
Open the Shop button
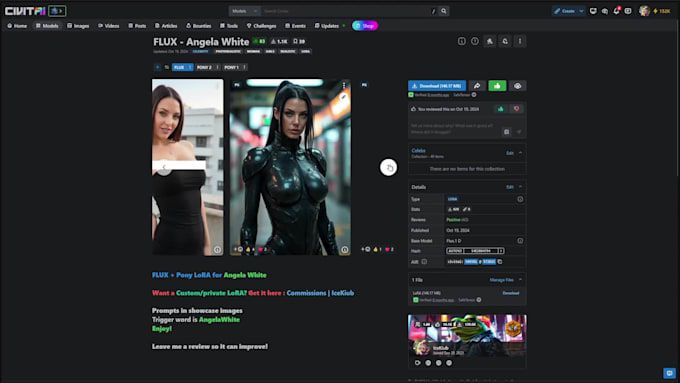pos(365,26)
